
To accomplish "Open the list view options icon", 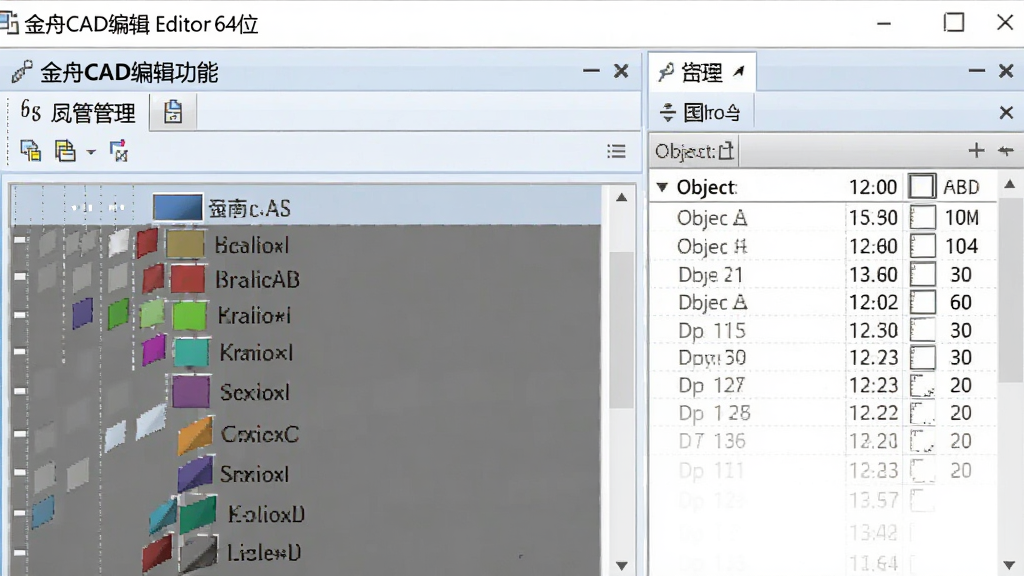I will [x=616, y=152].
